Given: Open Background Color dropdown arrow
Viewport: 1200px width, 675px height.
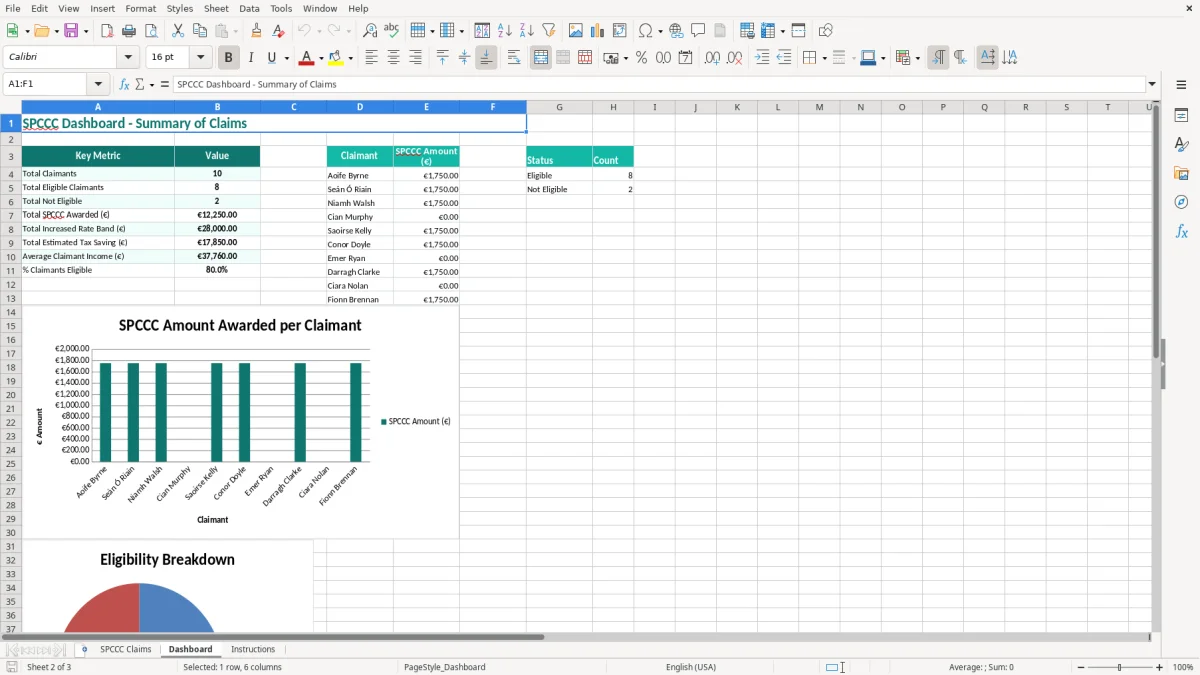Looking at the screenshot, I should click(351, 58).
